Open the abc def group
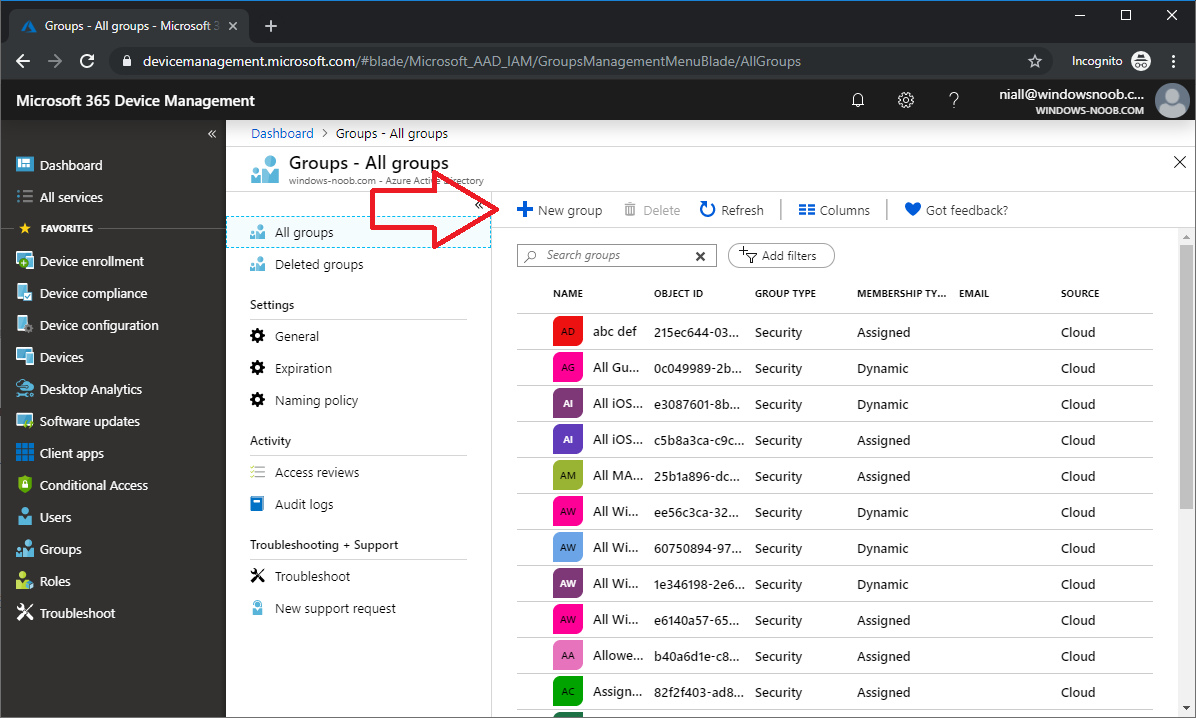The image size is (1196, 718). pos(615,331)
